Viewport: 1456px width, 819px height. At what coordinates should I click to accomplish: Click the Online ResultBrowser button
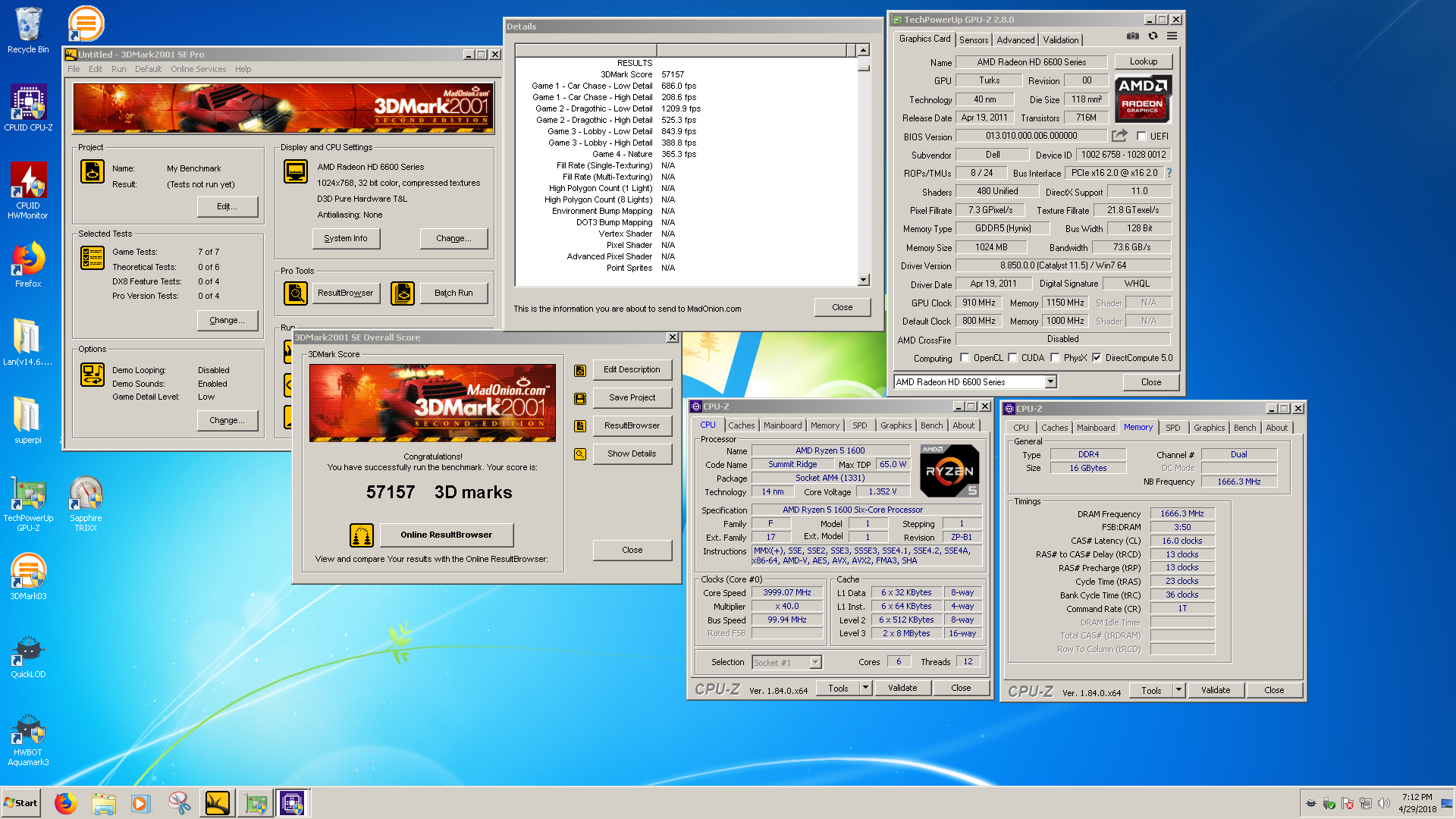(447, 535)
